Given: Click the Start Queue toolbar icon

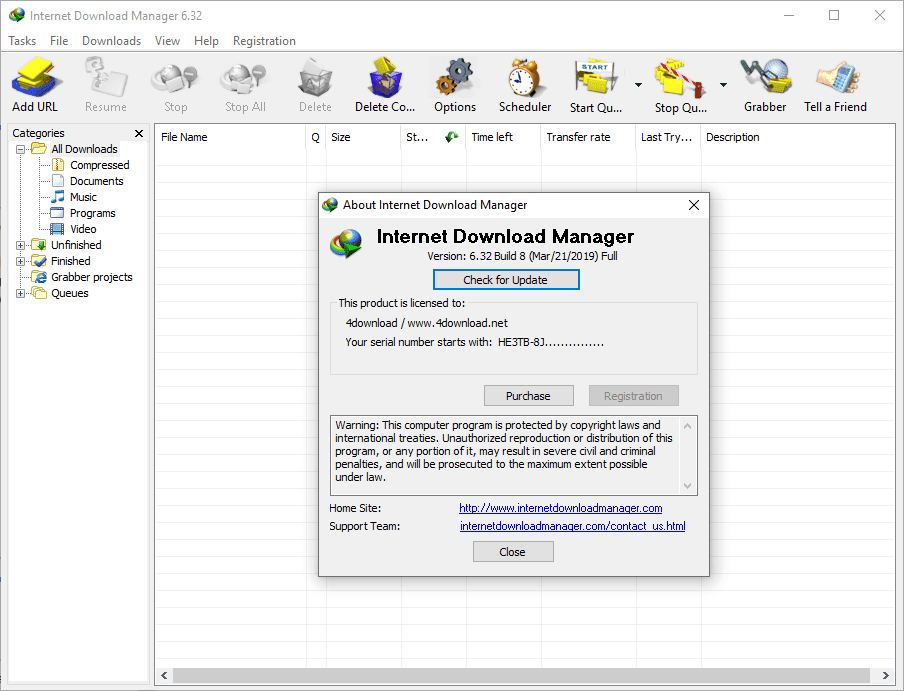Looking at the screenshot, I should pyautogui.click(x=596, y=77).
